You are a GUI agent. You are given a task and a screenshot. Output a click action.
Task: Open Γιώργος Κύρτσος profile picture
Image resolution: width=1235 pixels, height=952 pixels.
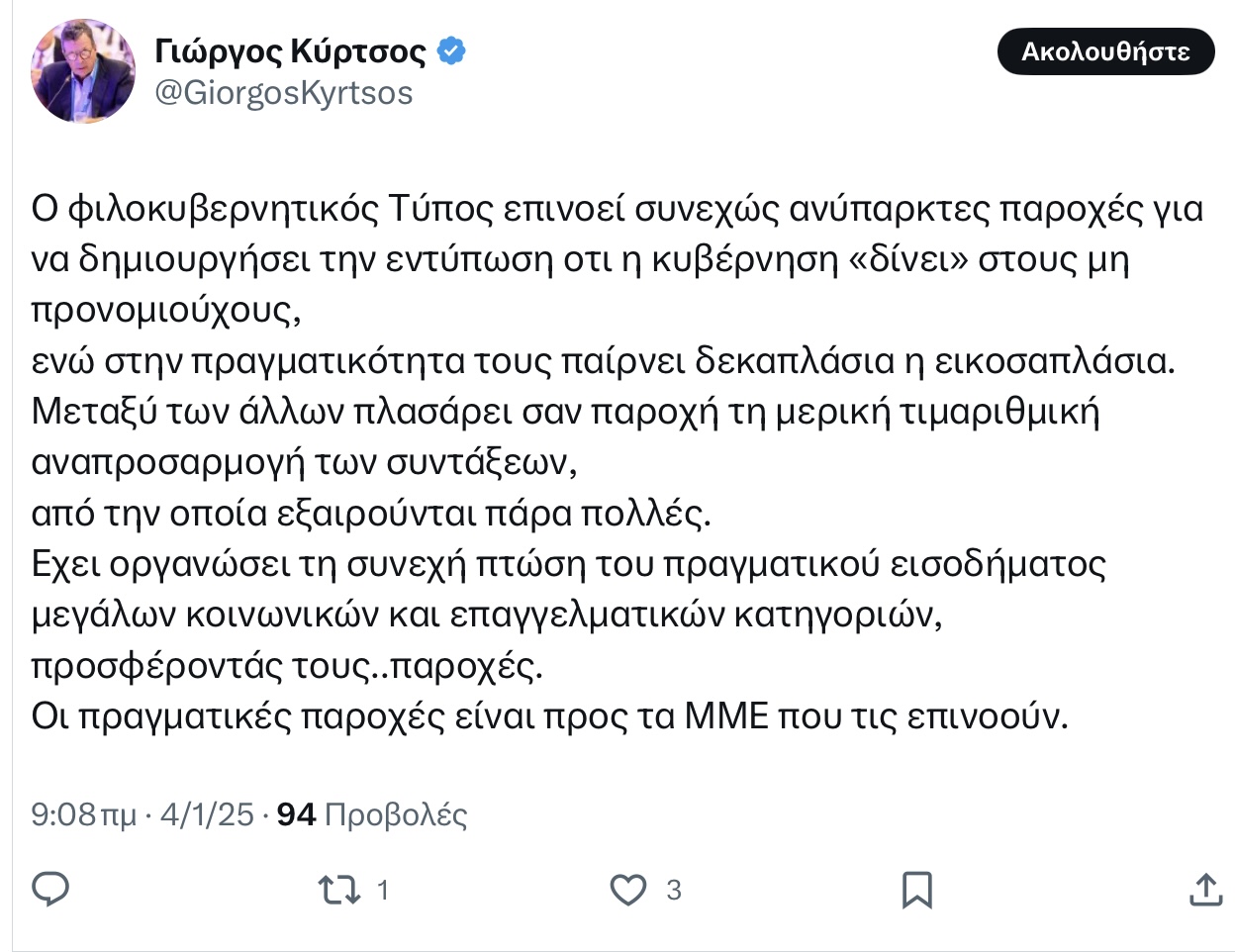83,70
